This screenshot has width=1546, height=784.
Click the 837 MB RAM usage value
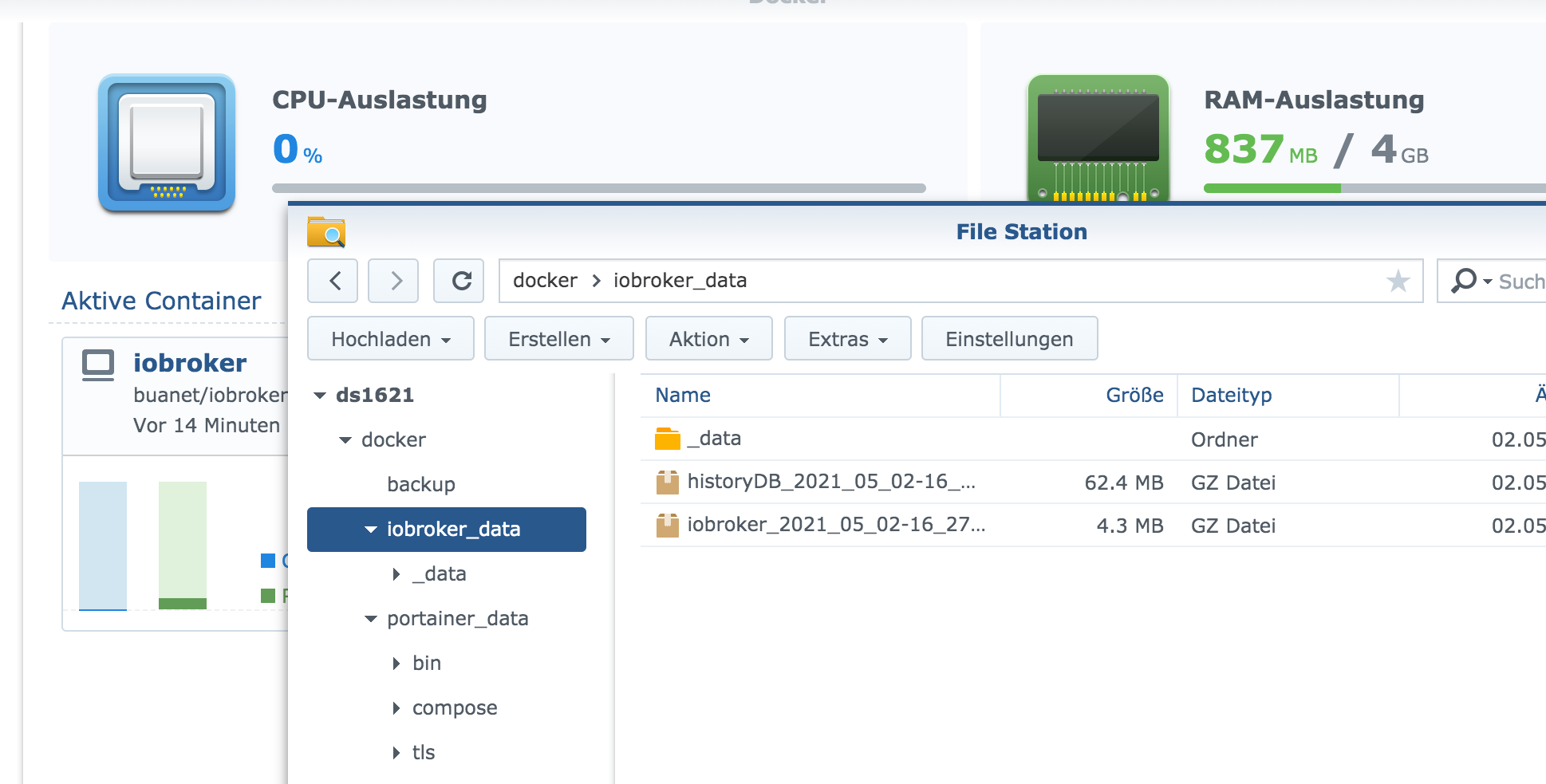(x=1260, y=149)
